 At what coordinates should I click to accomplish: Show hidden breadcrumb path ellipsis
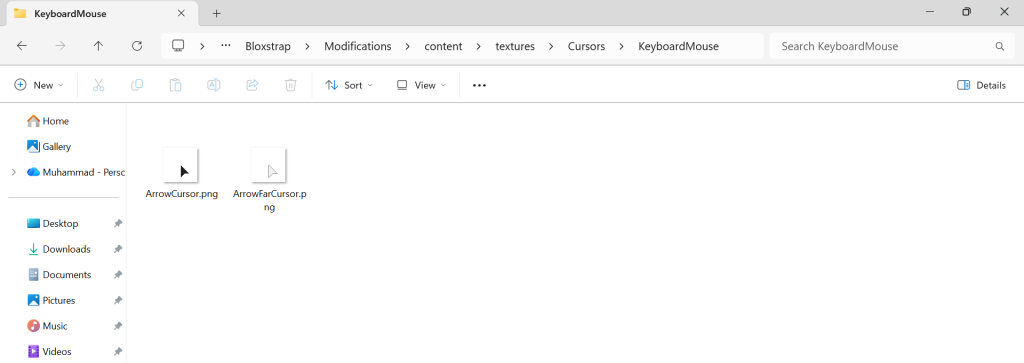click(226, 46)
